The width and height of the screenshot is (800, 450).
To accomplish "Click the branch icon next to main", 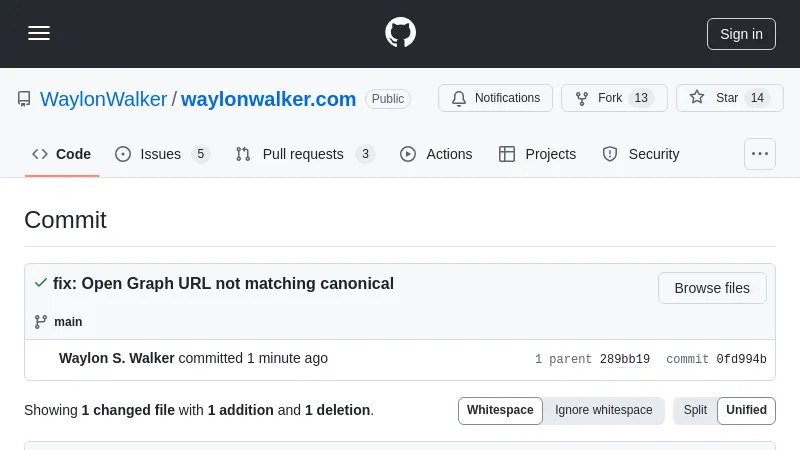I will coord(41,322).
